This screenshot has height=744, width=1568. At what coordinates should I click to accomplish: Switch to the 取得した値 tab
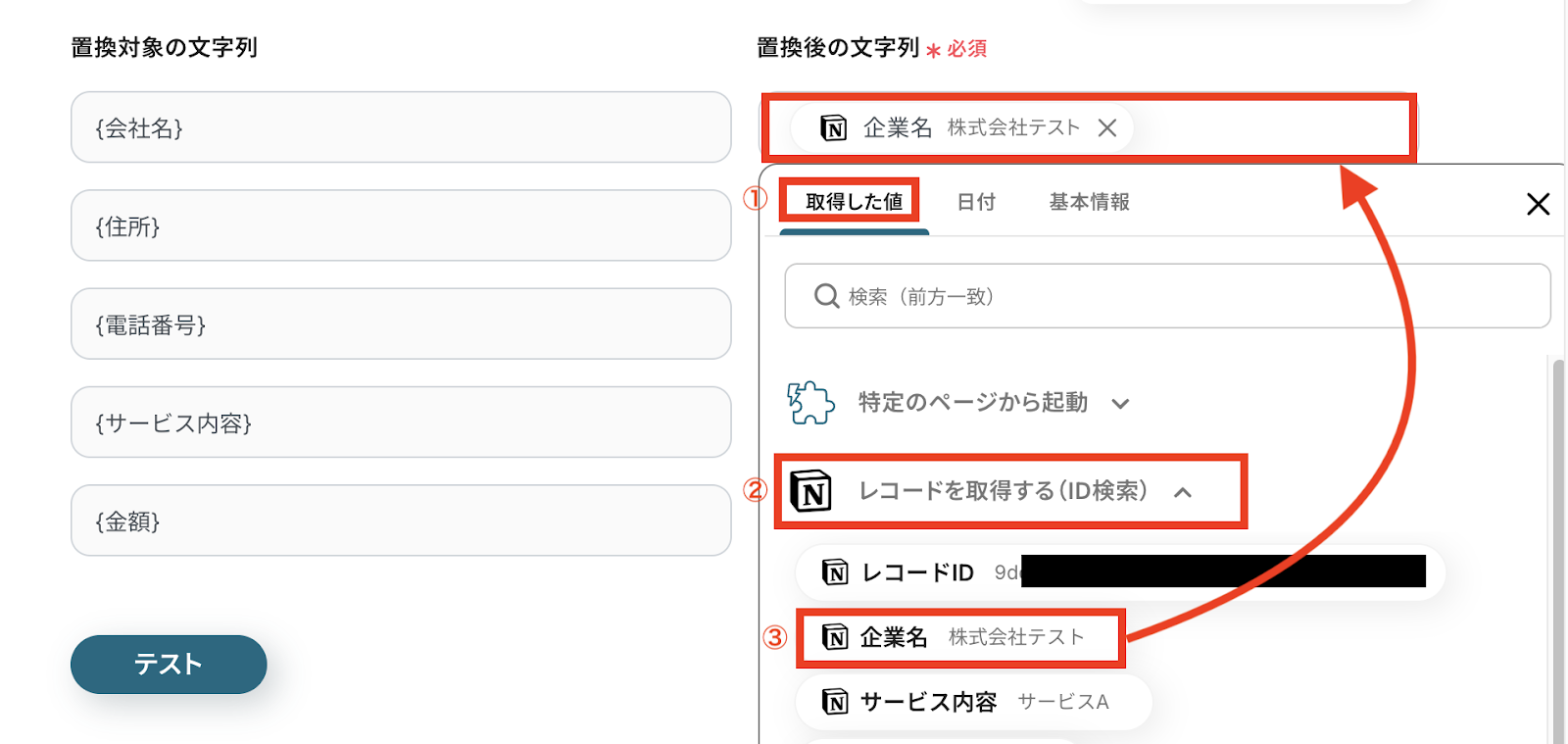pos(854,202)
